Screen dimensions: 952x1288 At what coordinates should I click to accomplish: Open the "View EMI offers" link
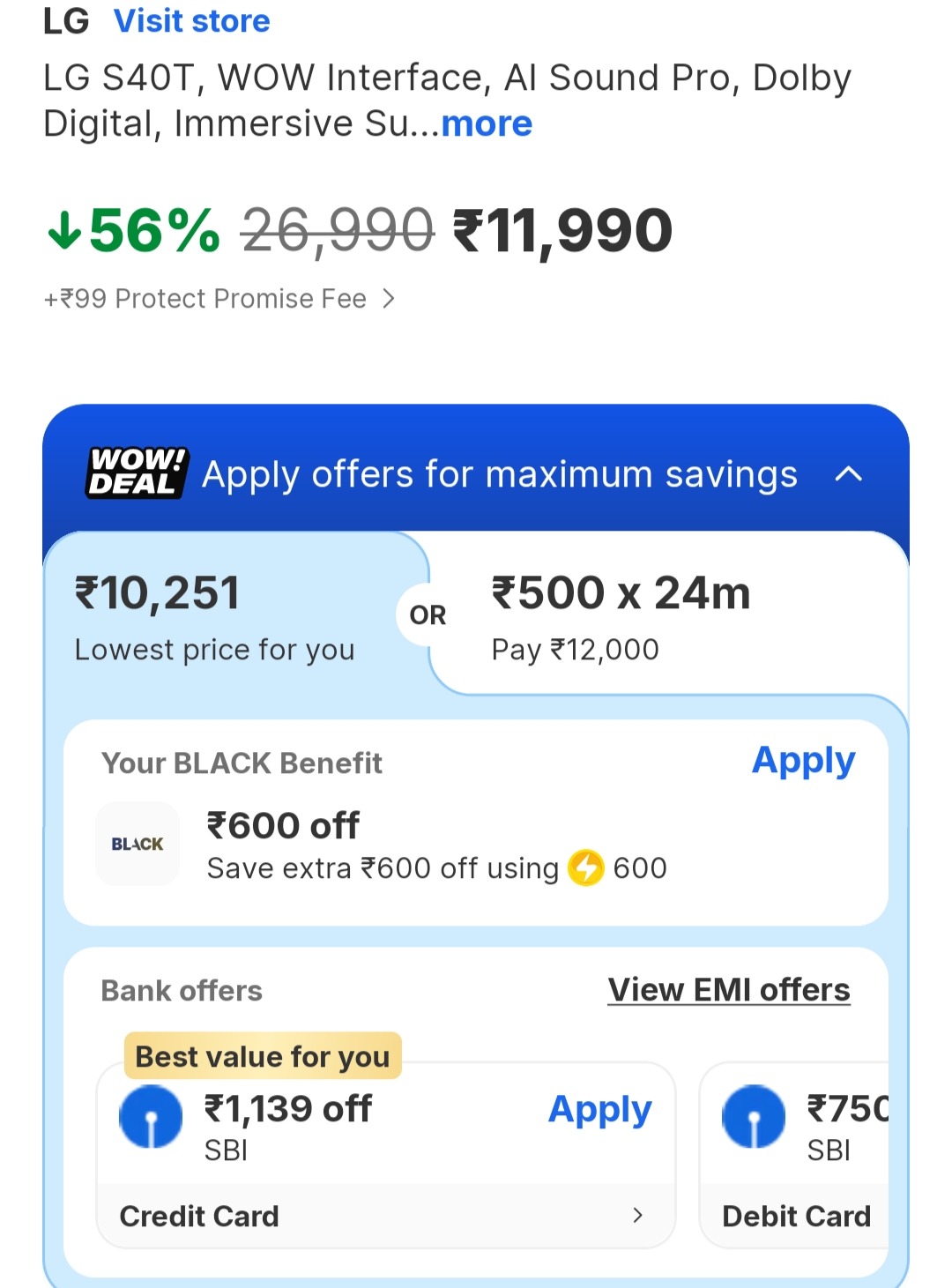729,990
